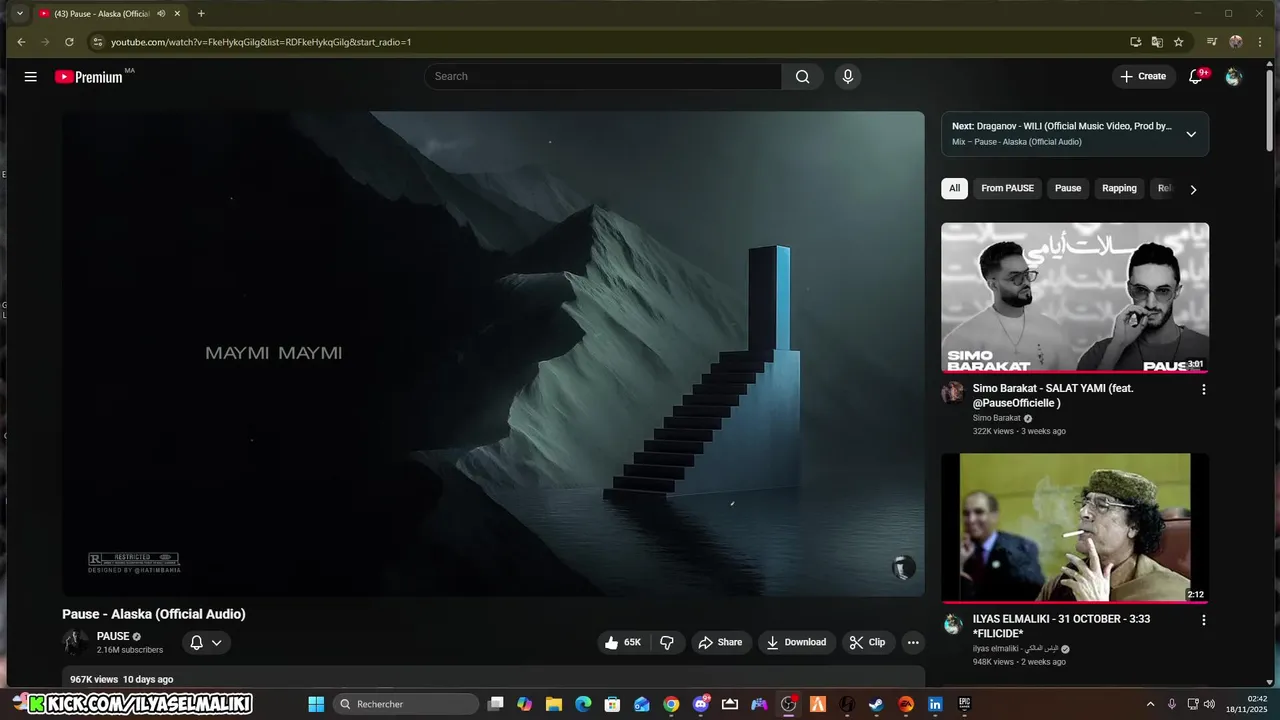Expand the Mix playlist panel
The height and width of the screenshot is (720, 1280).
tap(1191, 135)
